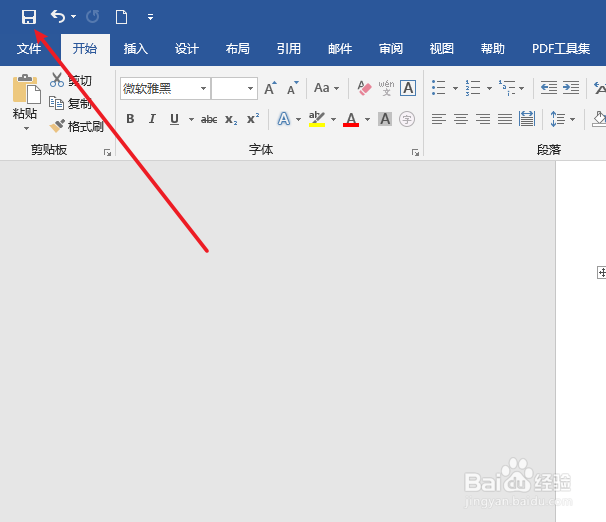The width and height of the screenshot is (606, 522).
Task: Toggle Italic formatting
Action: (x=152, y=119)
